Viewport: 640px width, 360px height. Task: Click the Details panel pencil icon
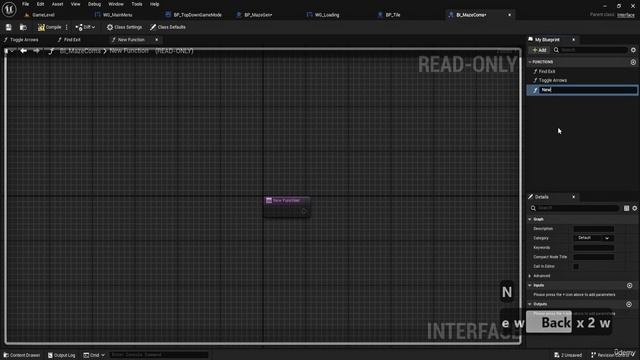531,197
